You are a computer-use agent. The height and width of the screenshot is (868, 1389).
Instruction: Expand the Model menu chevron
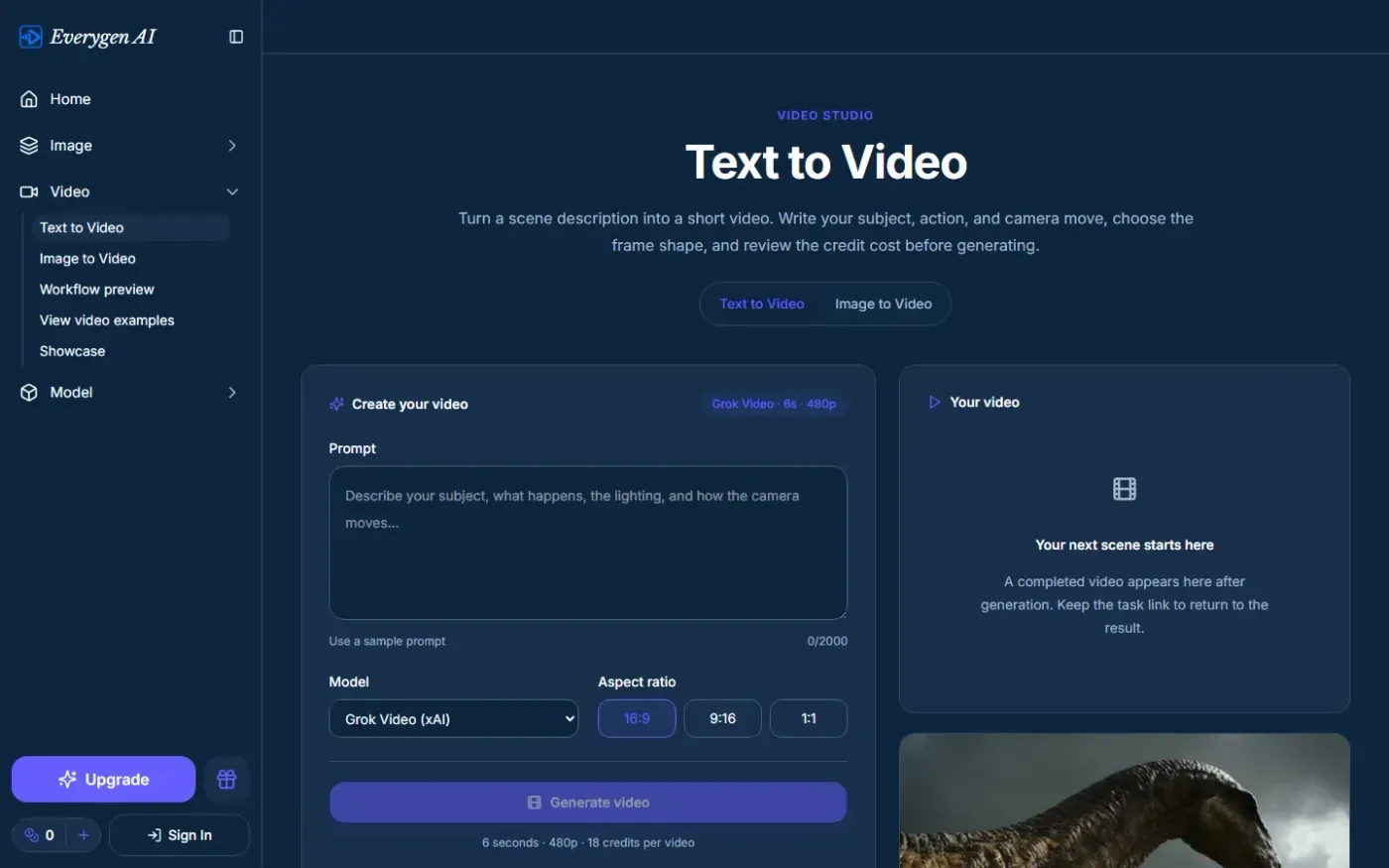click(232, 393)
